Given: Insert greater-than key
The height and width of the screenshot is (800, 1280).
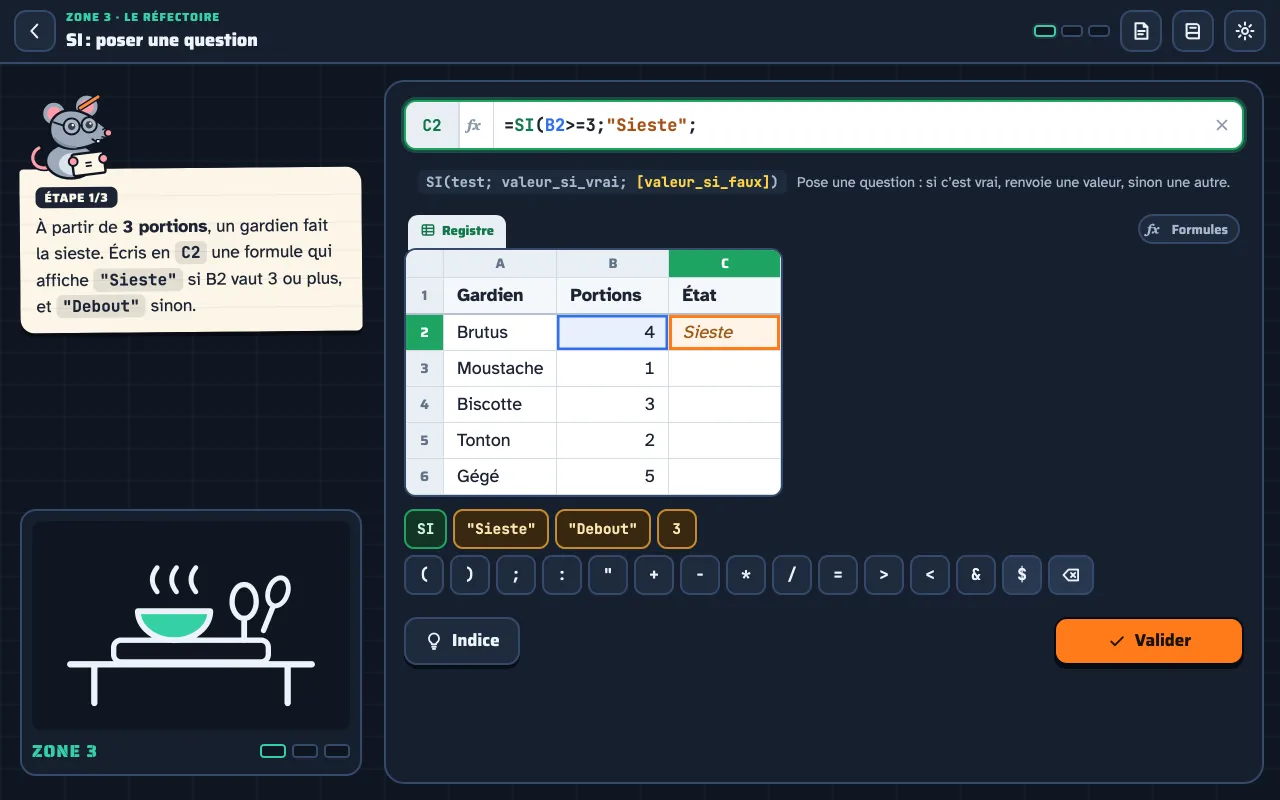Looking at the screenshot, I should [884, 575].
